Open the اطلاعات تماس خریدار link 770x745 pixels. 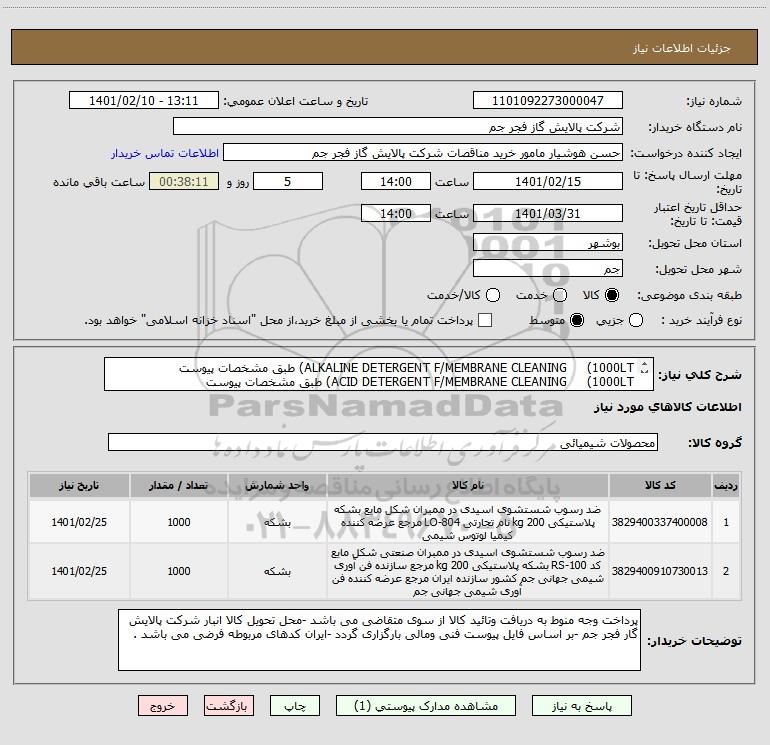(x=165, y=153)
